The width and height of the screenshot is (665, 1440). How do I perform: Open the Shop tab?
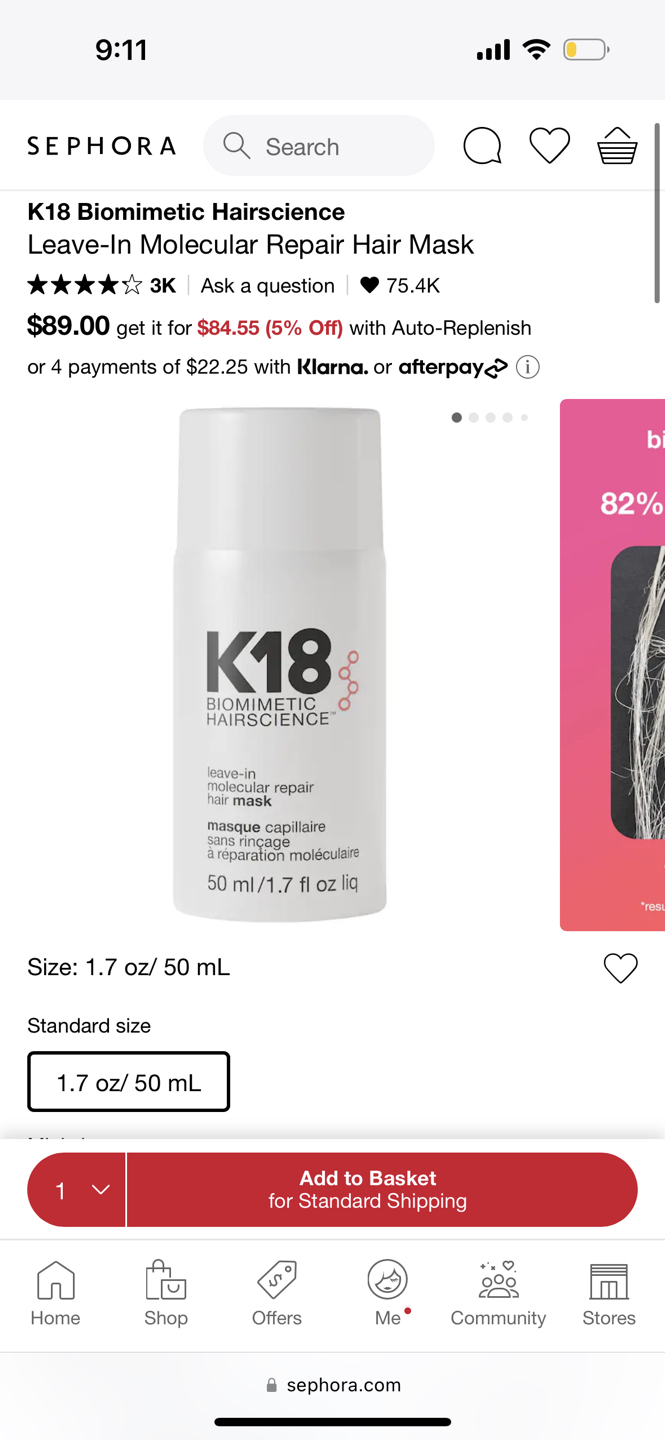click(166, 1293)
